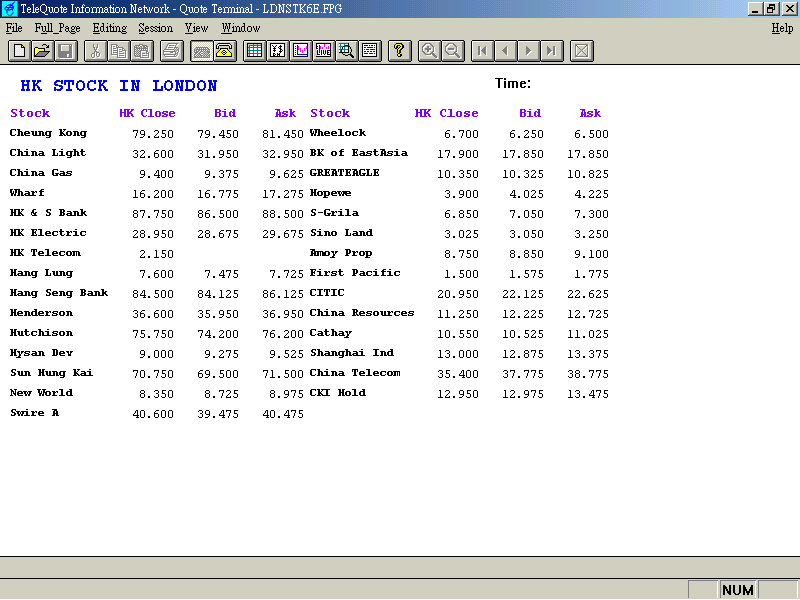Click CITIC bid value 22.125

[523, 294]
